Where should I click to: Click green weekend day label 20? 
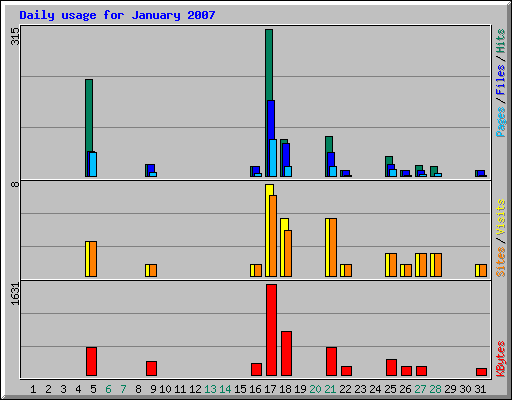(x=315, y=389)
